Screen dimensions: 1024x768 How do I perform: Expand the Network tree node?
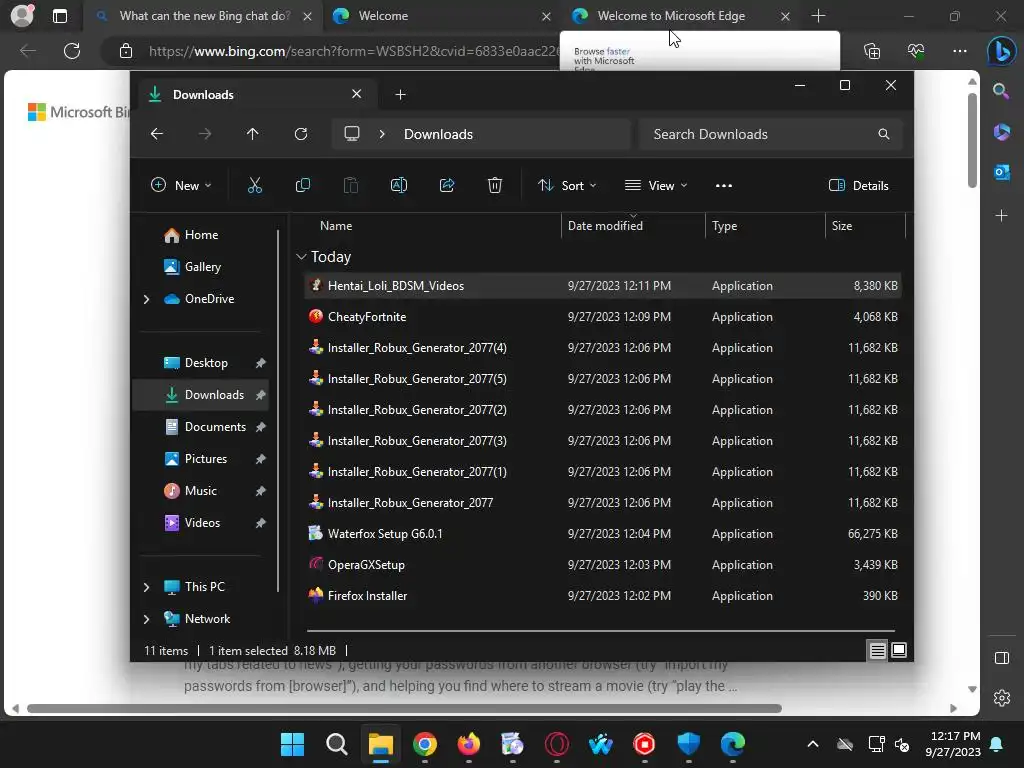point(146,619)
